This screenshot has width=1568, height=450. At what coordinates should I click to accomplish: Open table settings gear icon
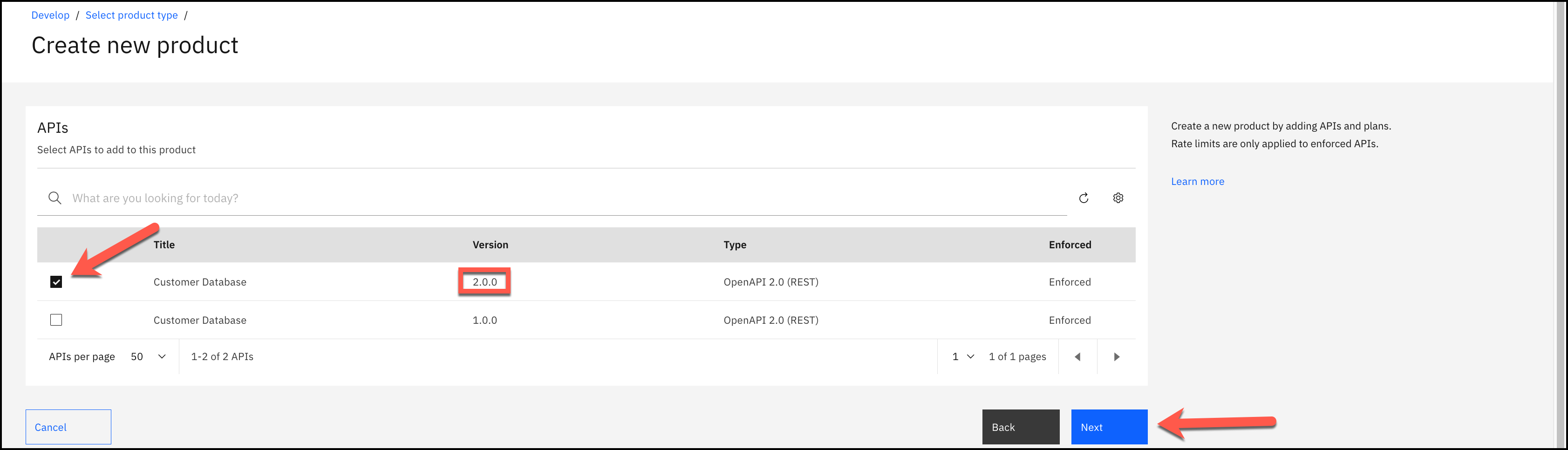(x=1118, y=198)
